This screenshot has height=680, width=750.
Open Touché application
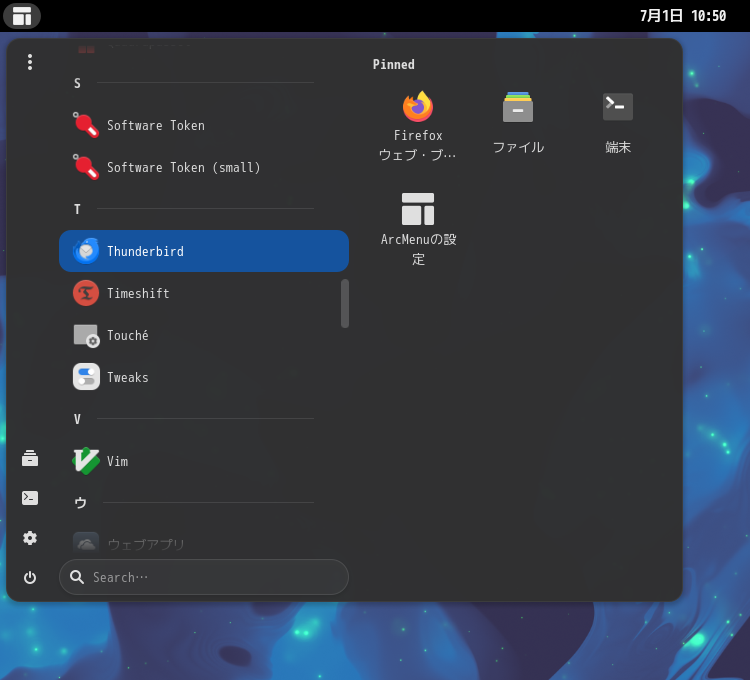pyautogui.click(x=204, y=335)
